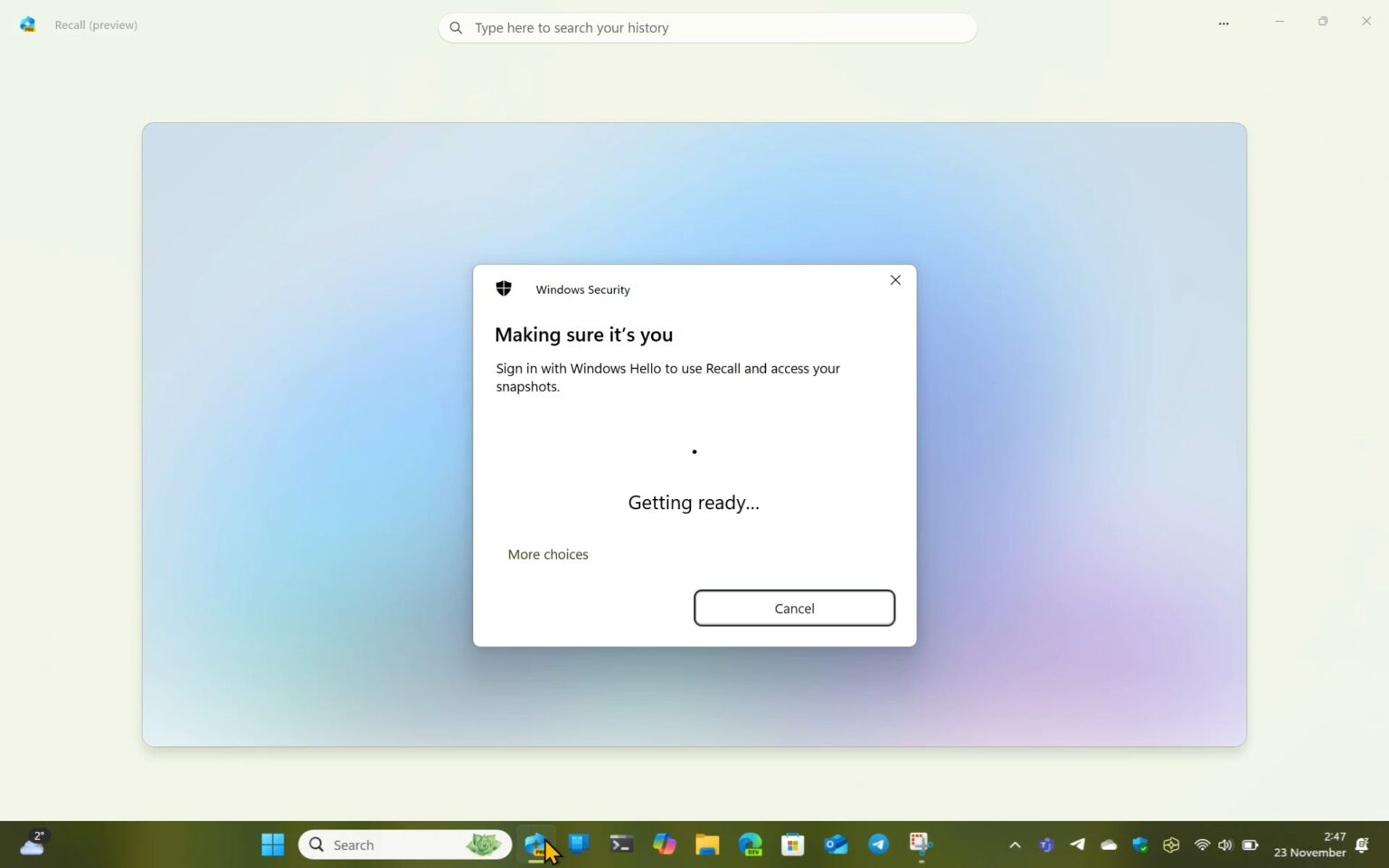Open Outlook from the taskbar
Image resolution: width=1389 pixels, height=868 pixels.
click(835, 844)
